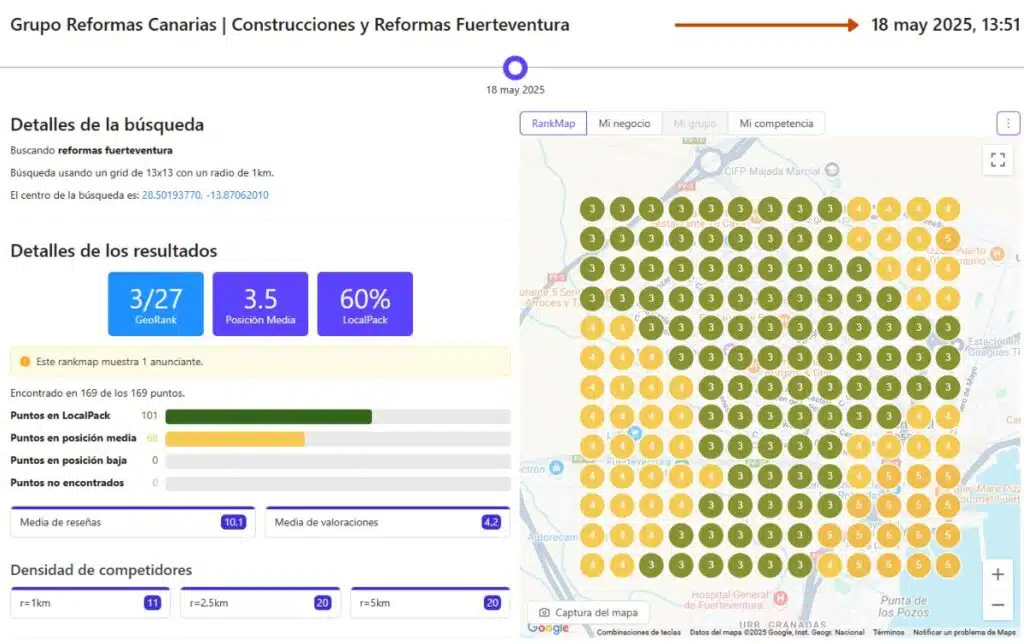Click the Captura del mapa button

coord(588,612)
